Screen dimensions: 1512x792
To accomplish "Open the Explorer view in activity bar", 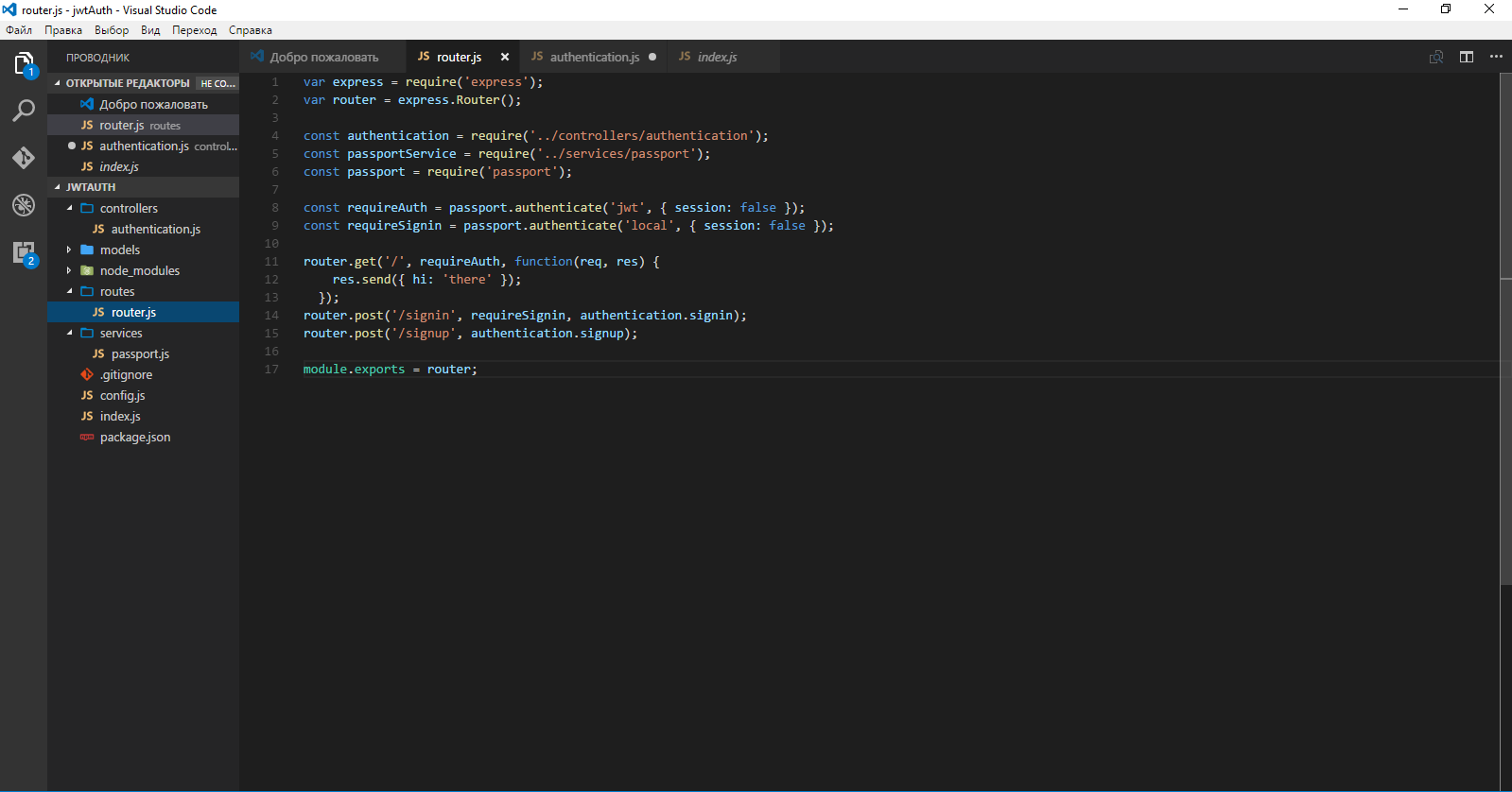I will pyautogui.click(x=24, y=63).
